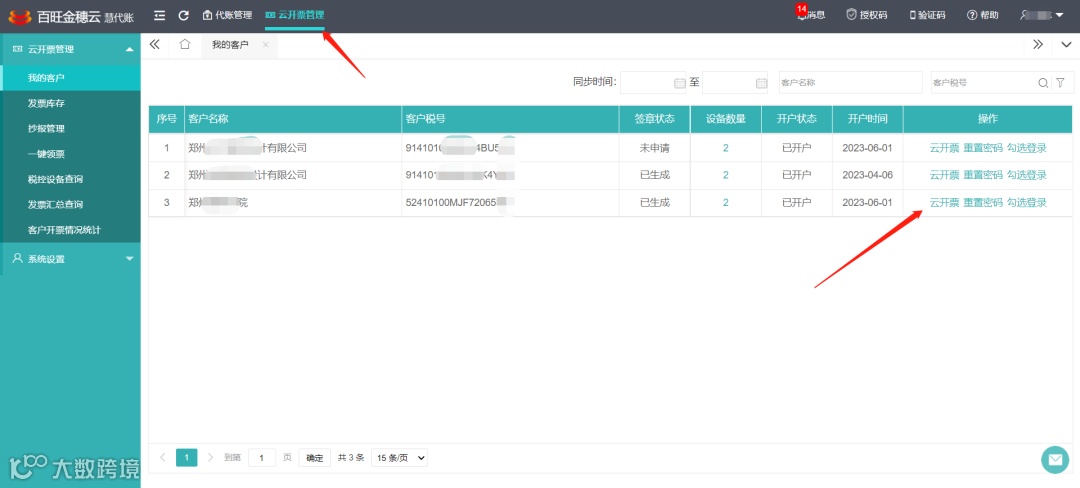Click the double-right arrow tab scroll icon
Viewport: 1080px width, 488px height.
pyautogui.click(x=1038, y=45)
